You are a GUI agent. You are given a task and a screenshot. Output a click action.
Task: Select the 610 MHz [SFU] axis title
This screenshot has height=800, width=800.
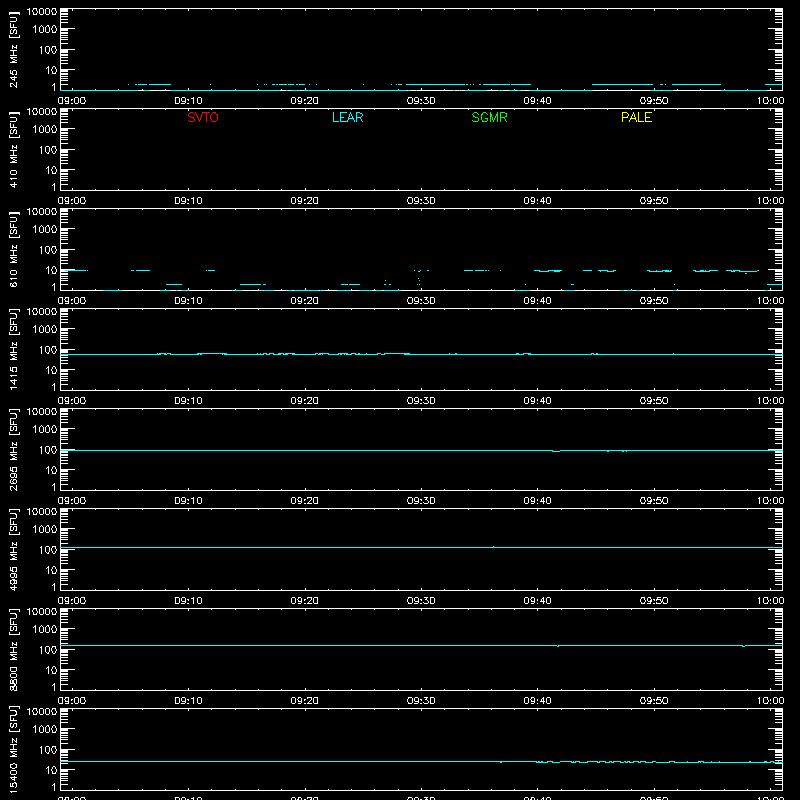coord(14,249)
